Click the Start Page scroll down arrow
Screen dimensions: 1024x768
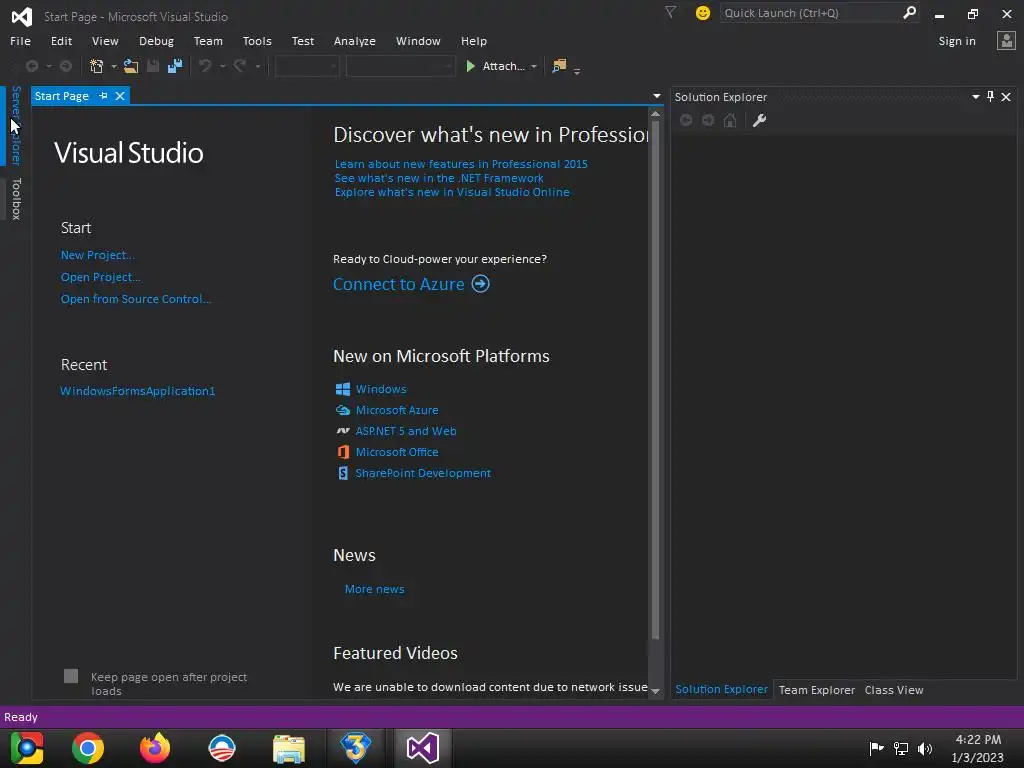pos(656,691)
